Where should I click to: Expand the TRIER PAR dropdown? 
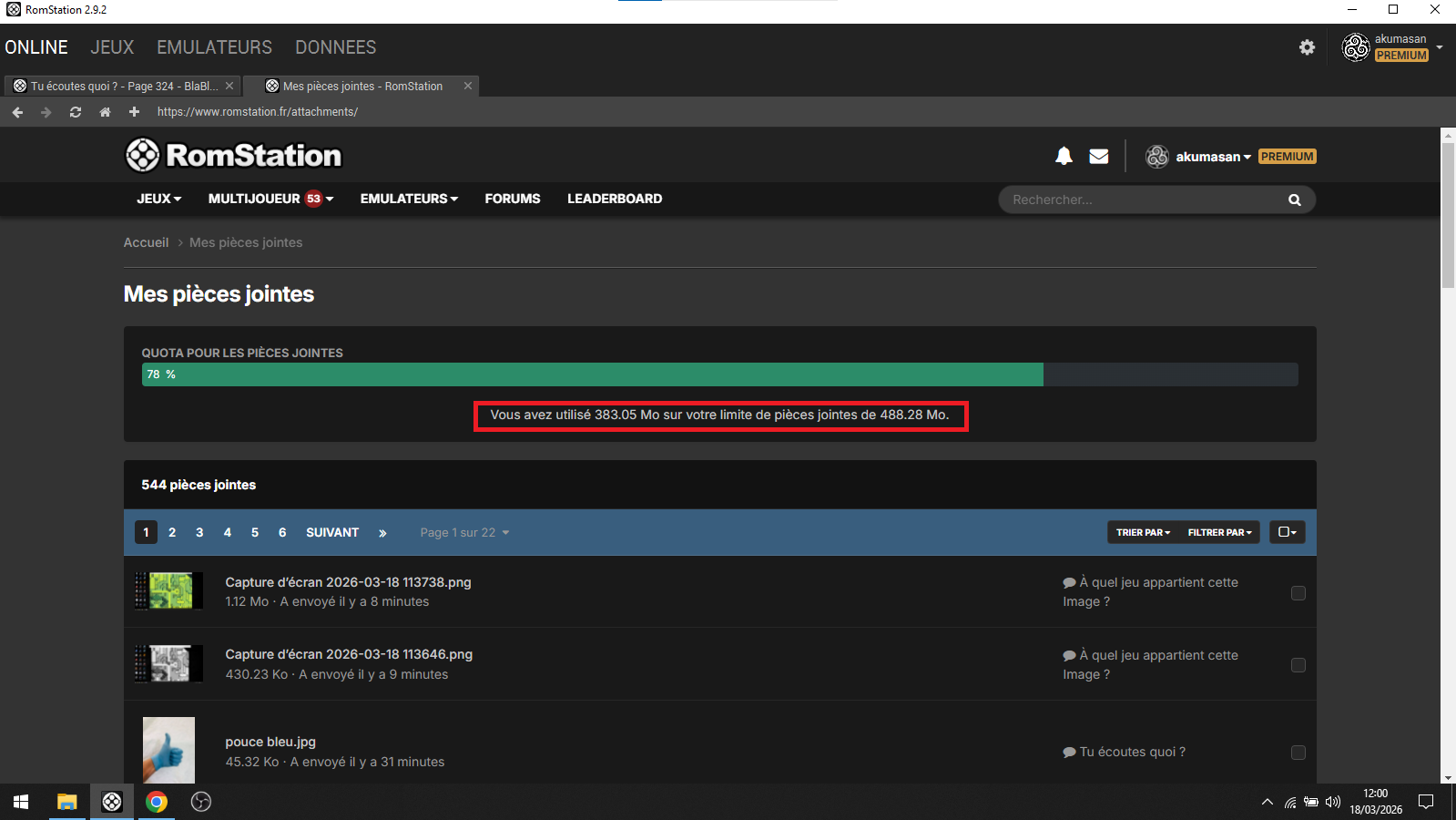pos(1143,532)
